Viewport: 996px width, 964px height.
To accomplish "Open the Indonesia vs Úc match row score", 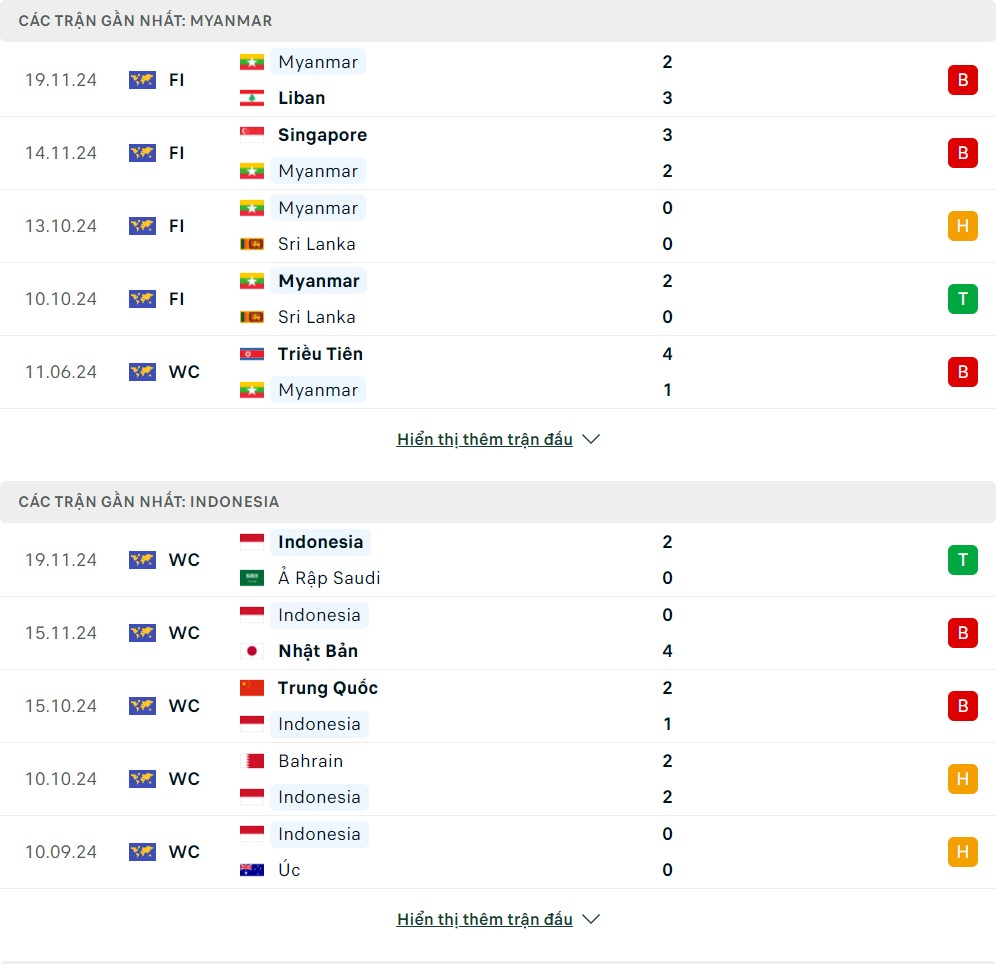I will [x=667, y=852].
